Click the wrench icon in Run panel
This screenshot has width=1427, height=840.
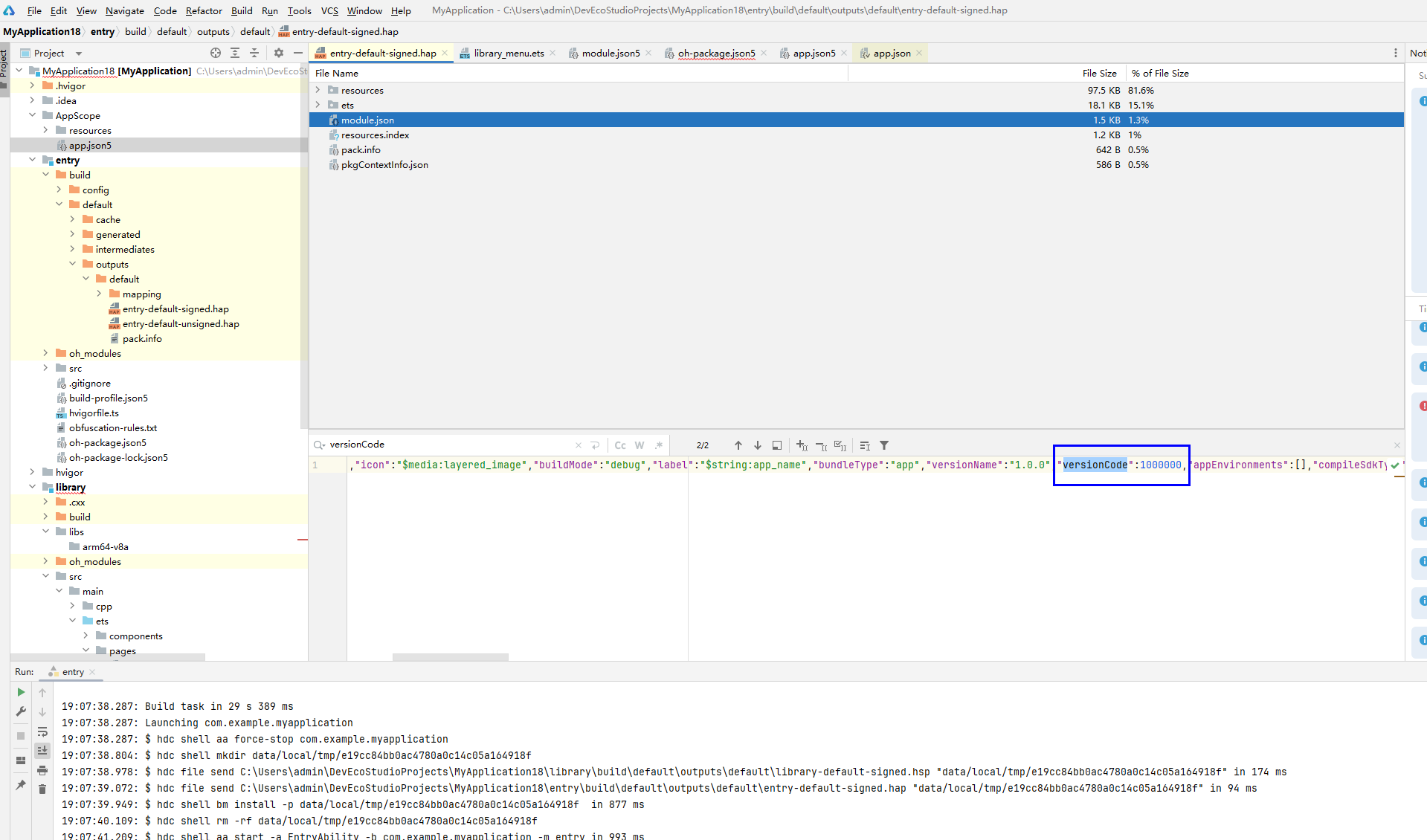pyautogui.click(x=21, y=711)
